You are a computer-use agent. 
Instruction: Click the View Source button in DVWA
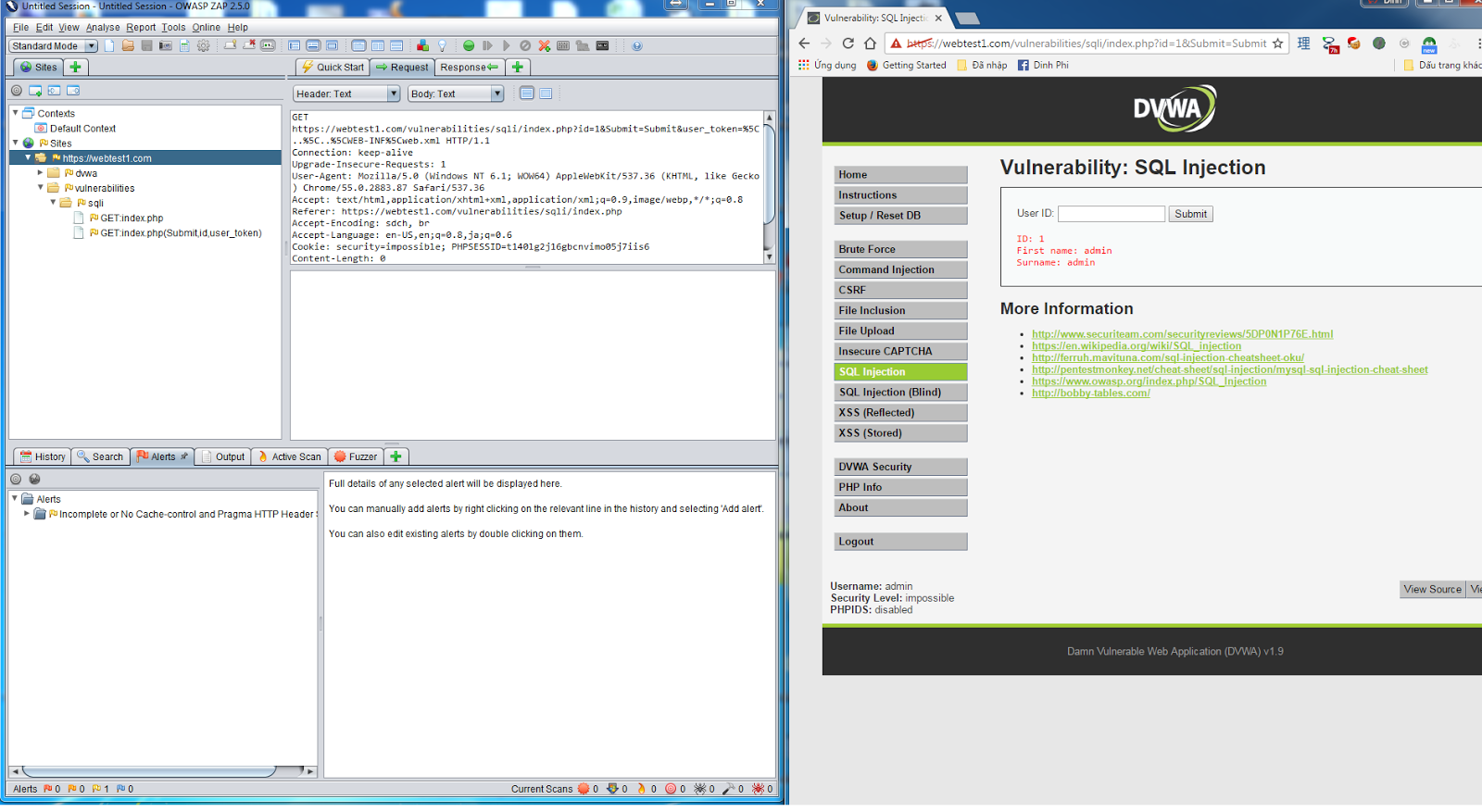coord(1432,589)
